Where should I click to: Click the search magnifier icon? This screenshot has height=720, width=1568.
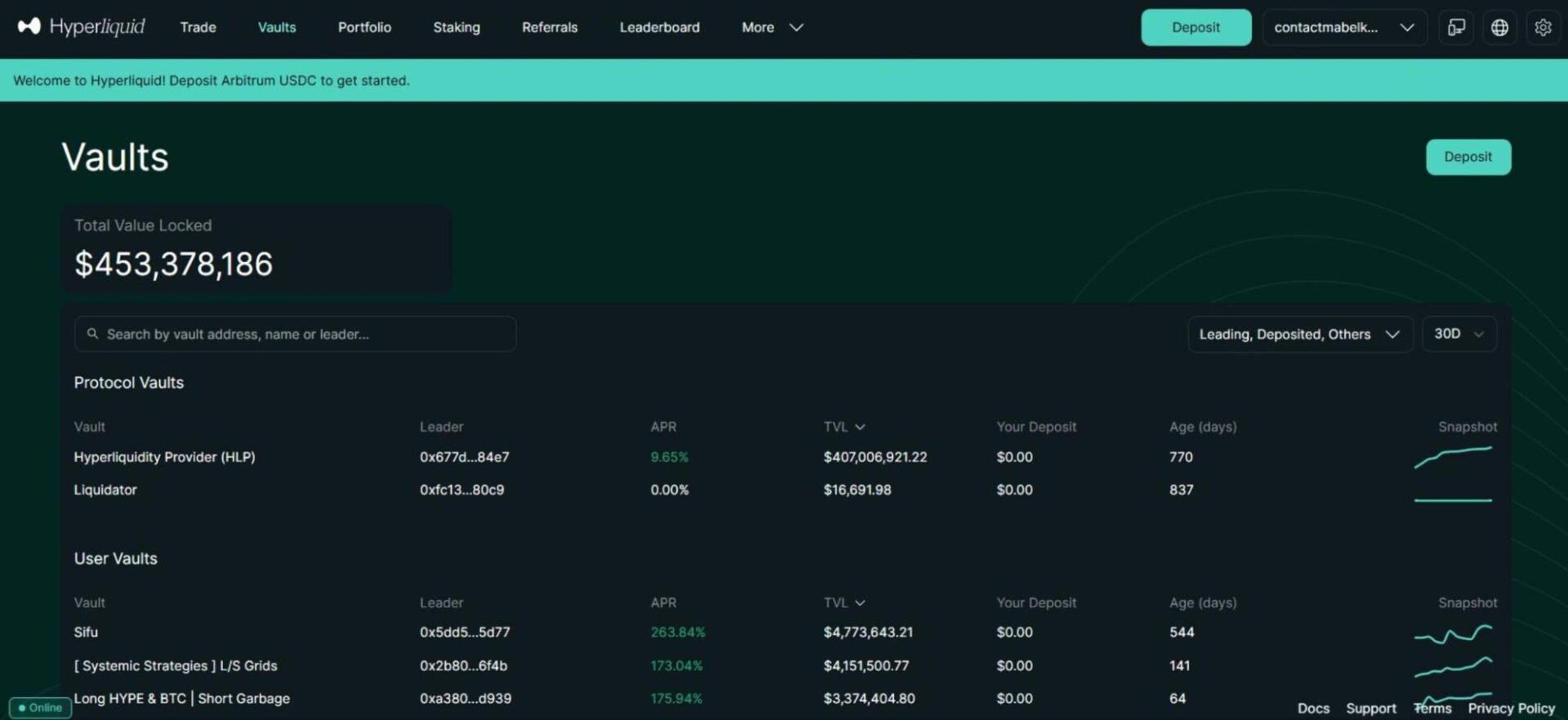coord(92,334)
